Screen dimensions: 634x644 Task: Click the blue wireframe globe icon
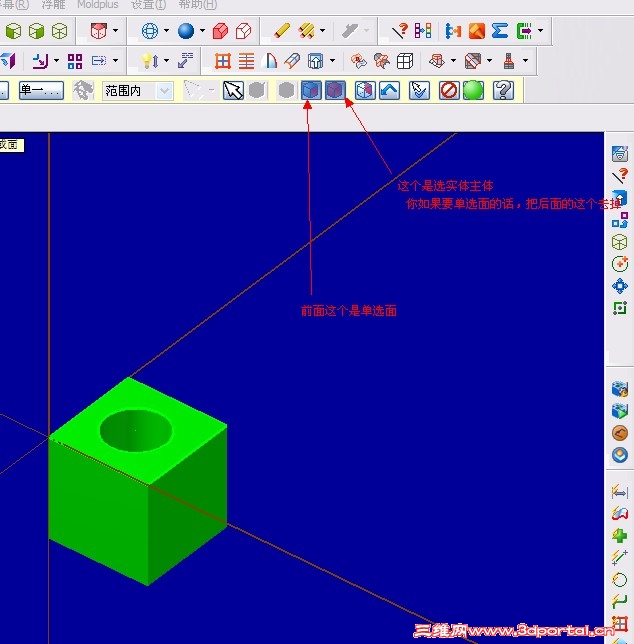(x=149, y=31)
